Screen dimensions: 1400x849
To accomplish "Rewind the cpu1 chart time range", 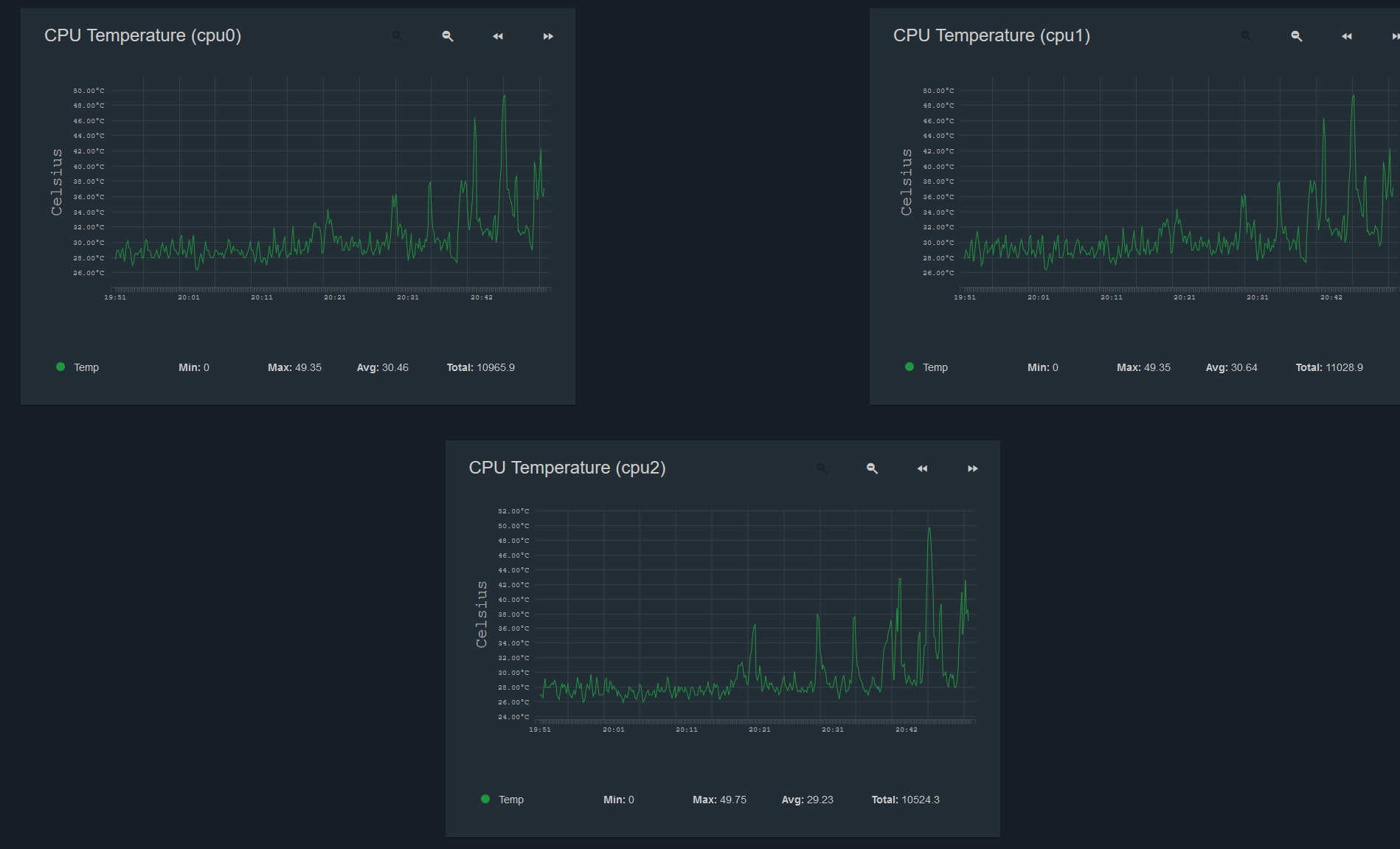I will click(x=1347, y=36).
